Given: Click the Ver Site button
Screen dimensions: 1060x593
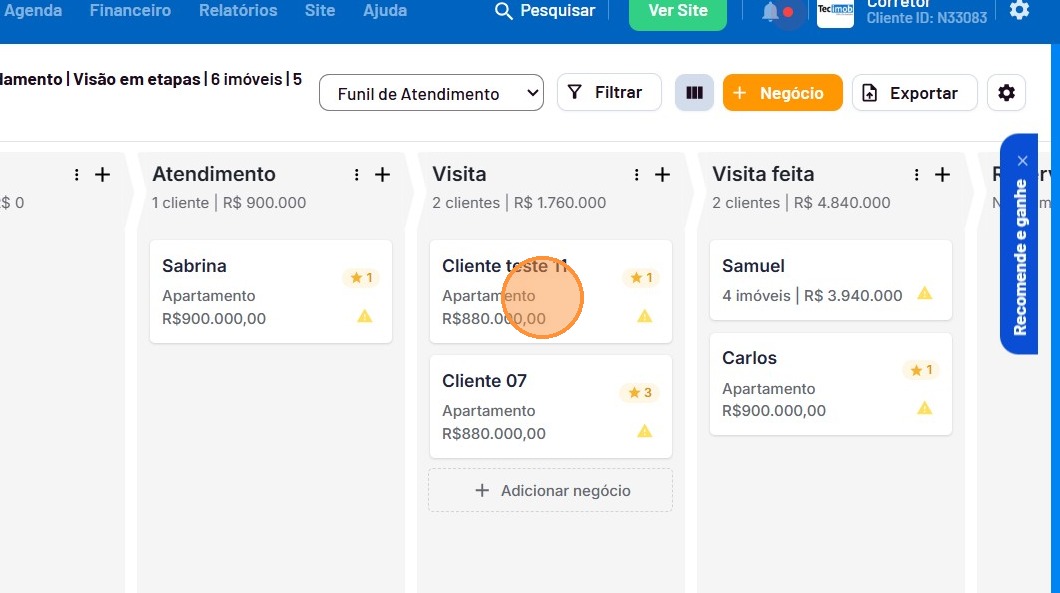Looking at the screenshot, I should (677, 11).
